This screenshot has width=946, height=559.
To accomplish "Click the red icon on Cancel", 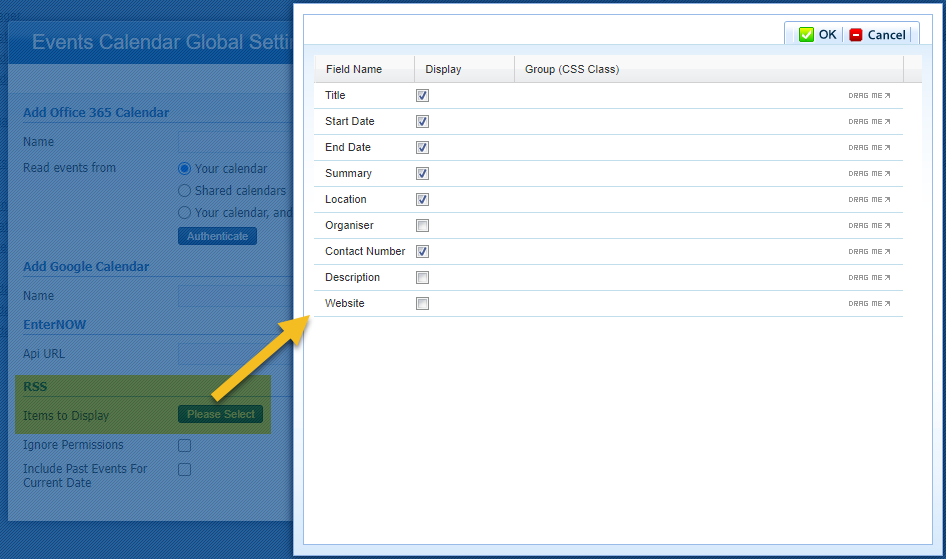I will click(856, 34).
